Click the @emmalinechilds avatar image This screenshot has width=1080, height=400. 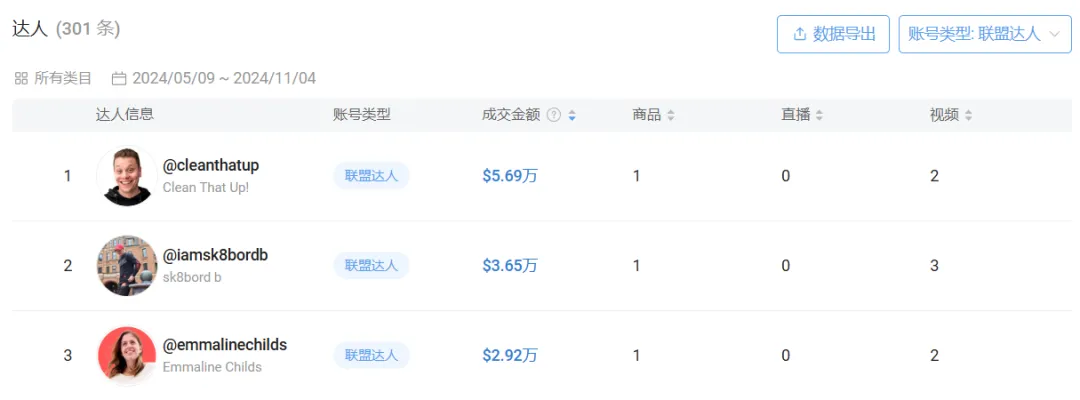click(127, 355)
